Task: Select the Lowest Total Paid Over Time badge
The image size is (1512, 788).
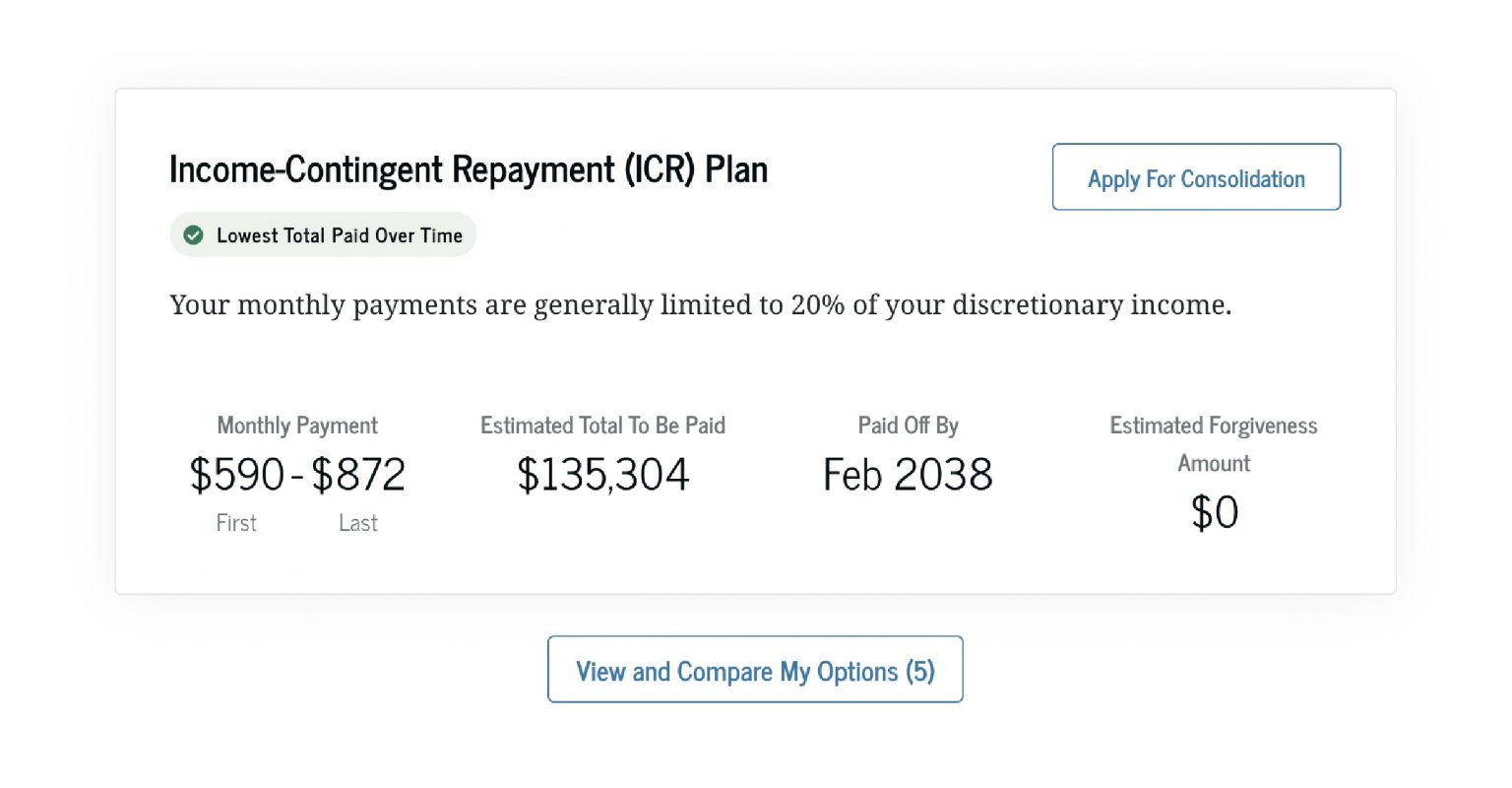Action: [323, 234]
